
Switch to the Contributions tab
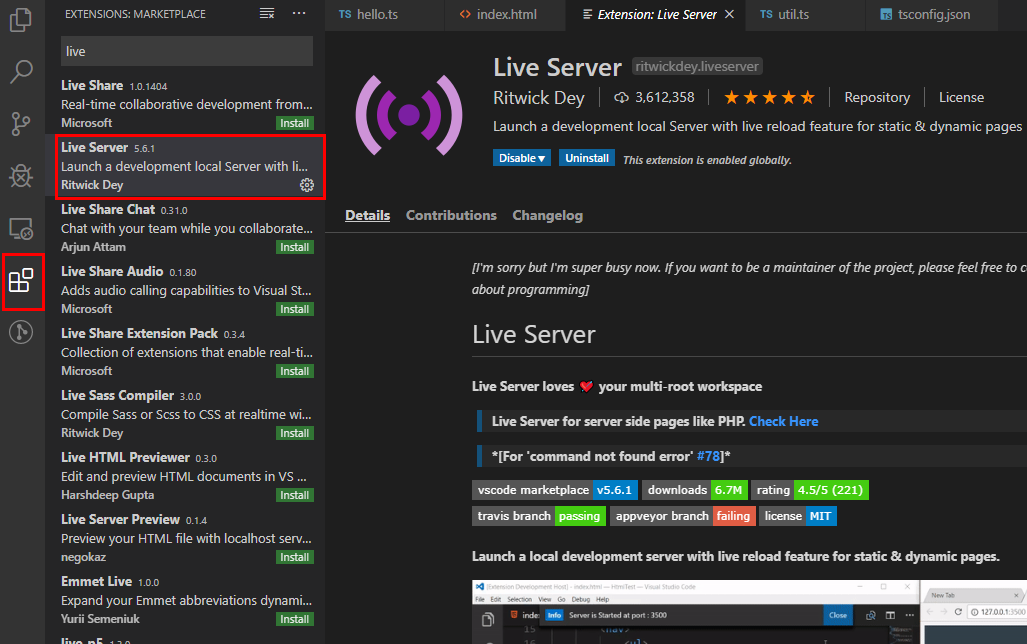[451, 216]
